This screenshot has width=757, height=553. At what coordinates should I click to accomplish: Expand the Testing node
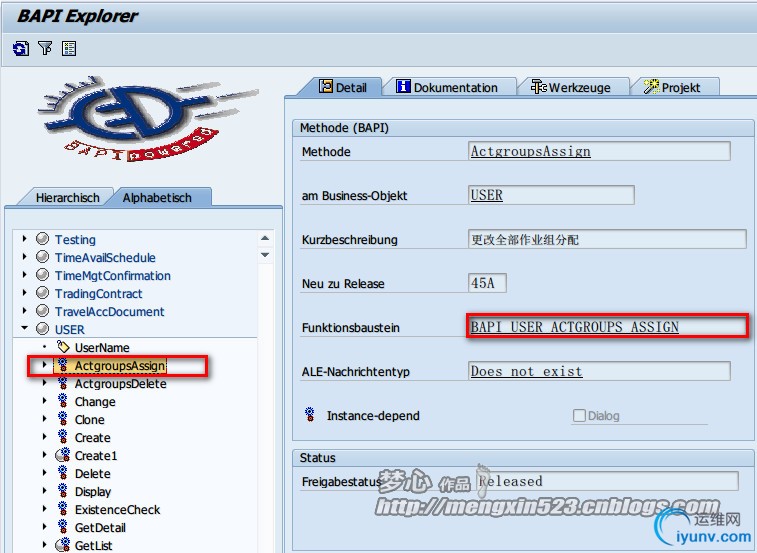(x=24, y=239)
